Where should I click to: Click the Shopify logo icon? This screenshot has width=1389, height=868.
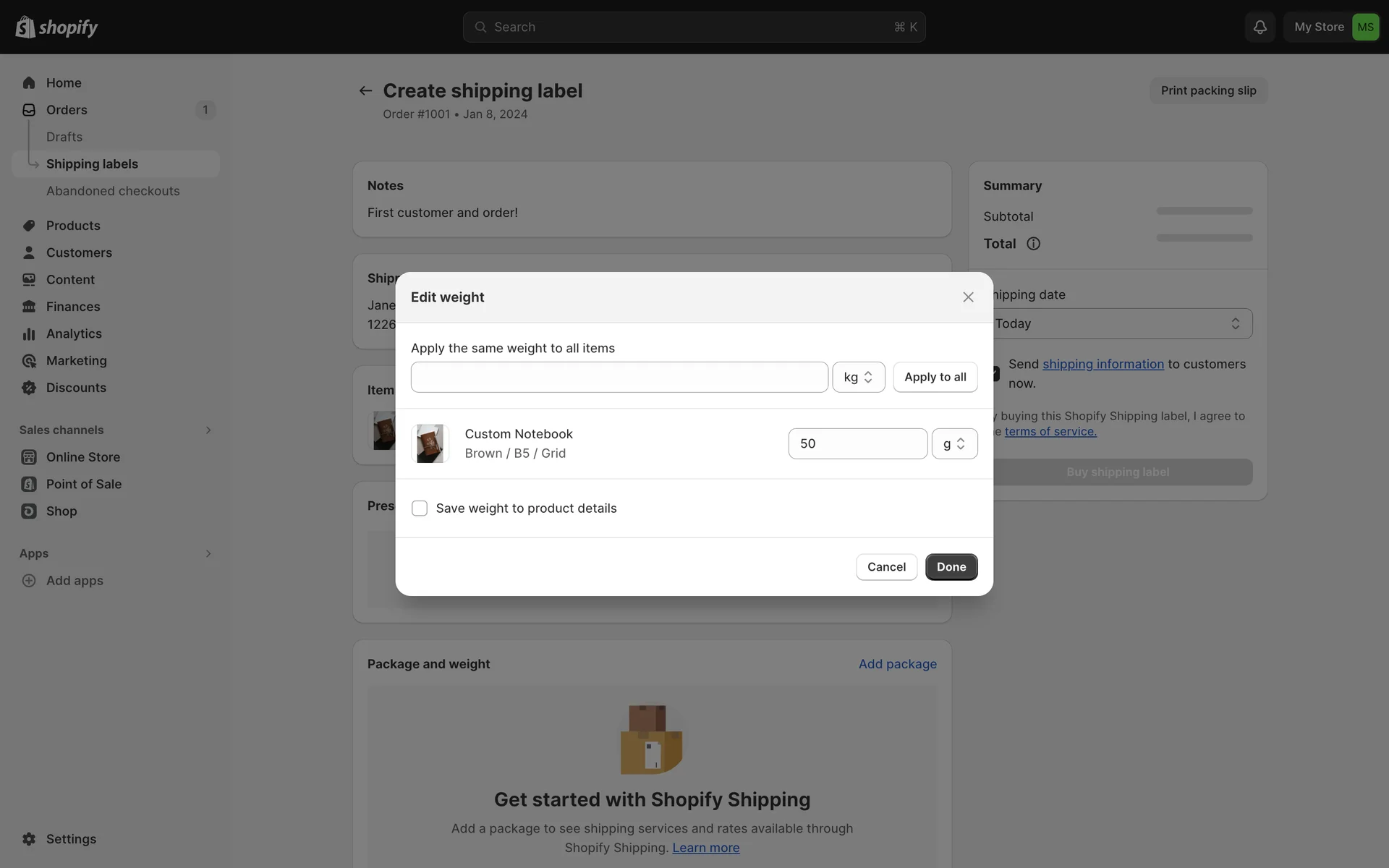26,27
